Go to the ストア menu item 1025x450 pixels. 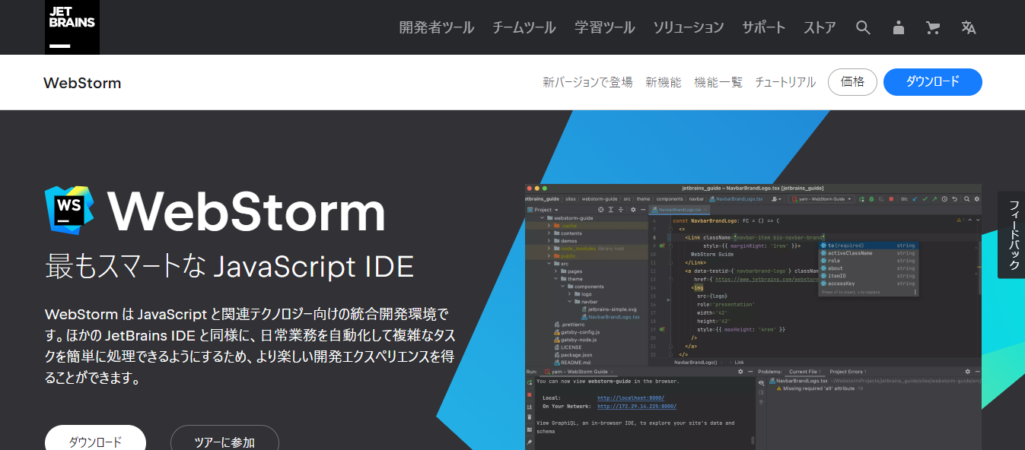(x=820, y=27)
